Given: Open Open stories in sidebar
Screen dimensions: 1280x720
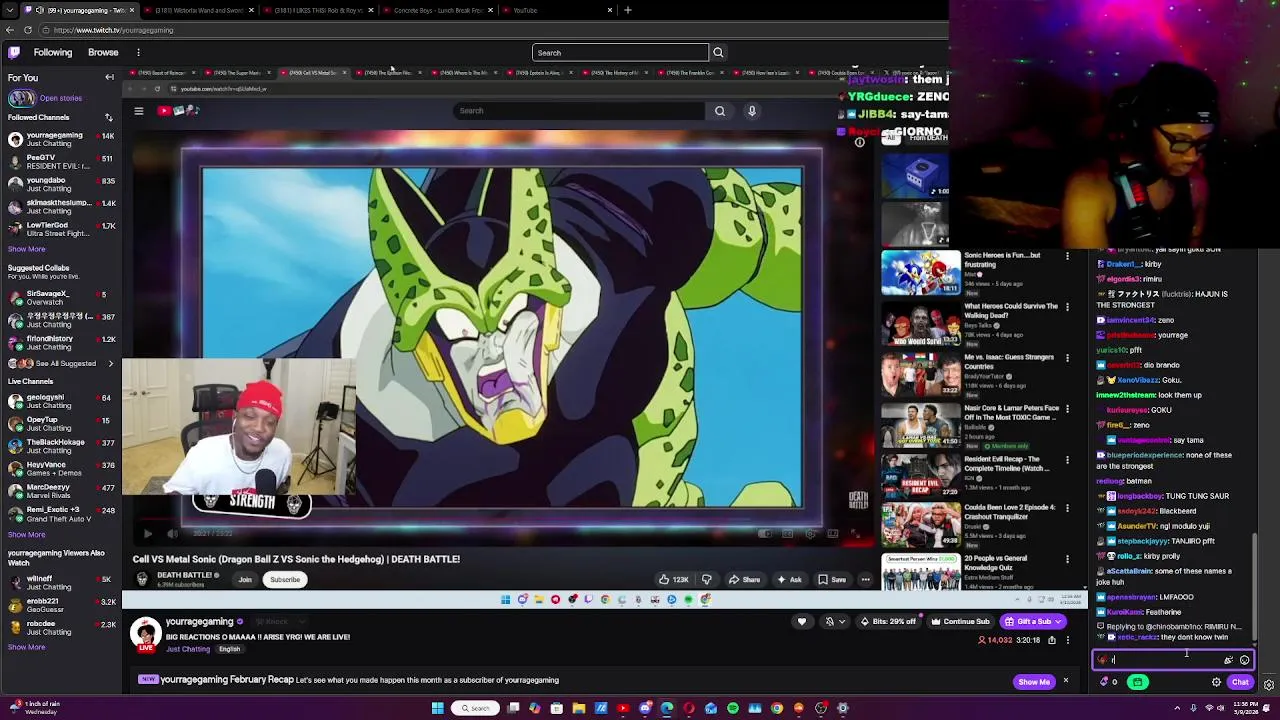Looking at the screenshot, I should [x=61, y=98].
